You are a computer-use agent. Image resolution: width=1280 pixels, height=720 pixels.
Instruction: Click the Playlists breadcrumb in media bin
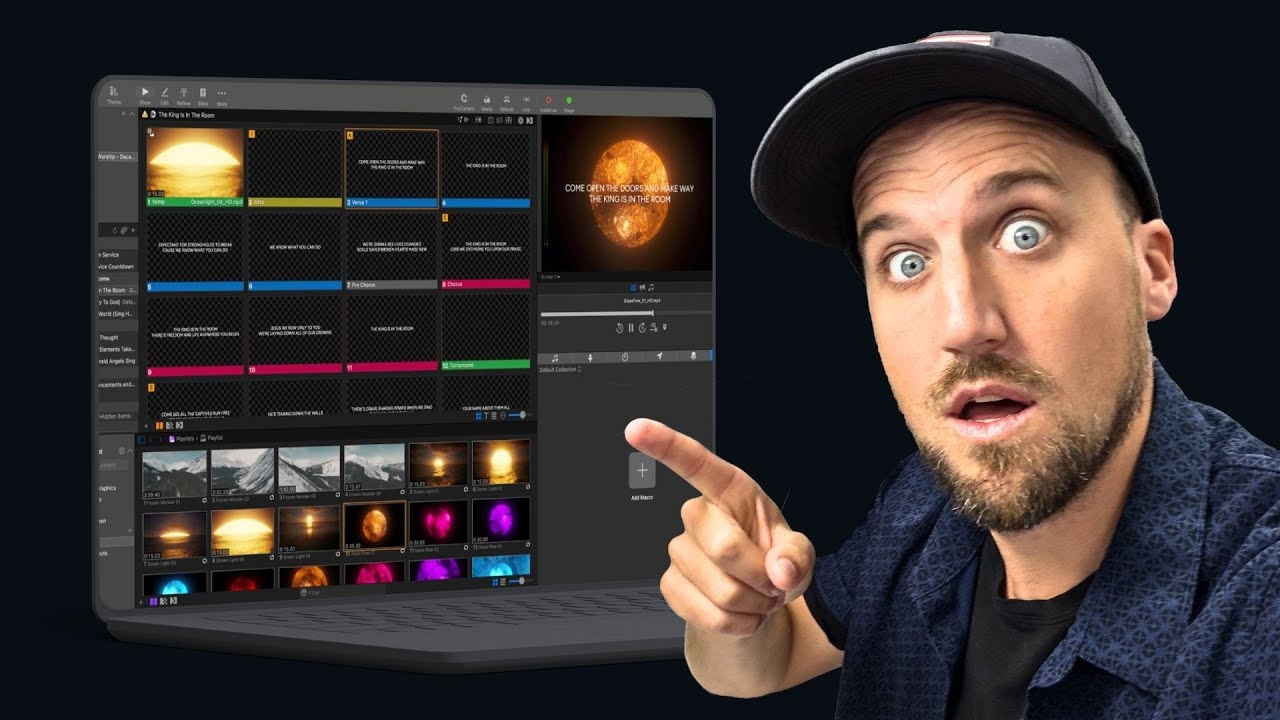coord(181,438)
